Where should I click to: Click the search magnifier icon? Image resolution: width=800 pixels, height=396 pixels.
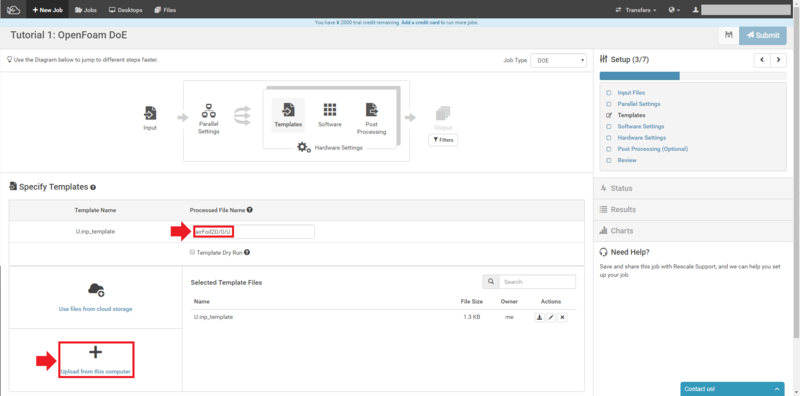(x=491, y=282)
